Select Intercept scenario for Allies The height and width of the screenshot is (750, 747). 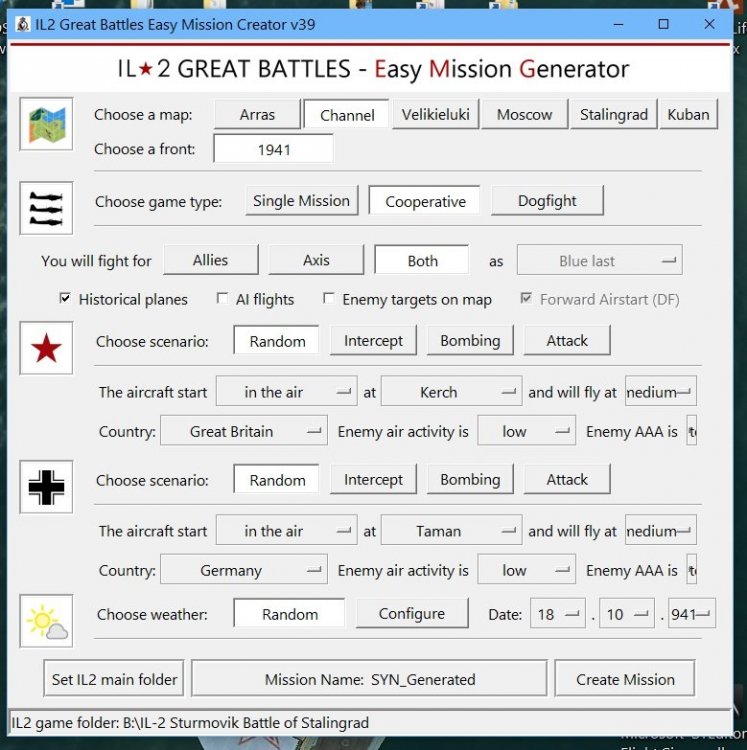tap(373, 341)
